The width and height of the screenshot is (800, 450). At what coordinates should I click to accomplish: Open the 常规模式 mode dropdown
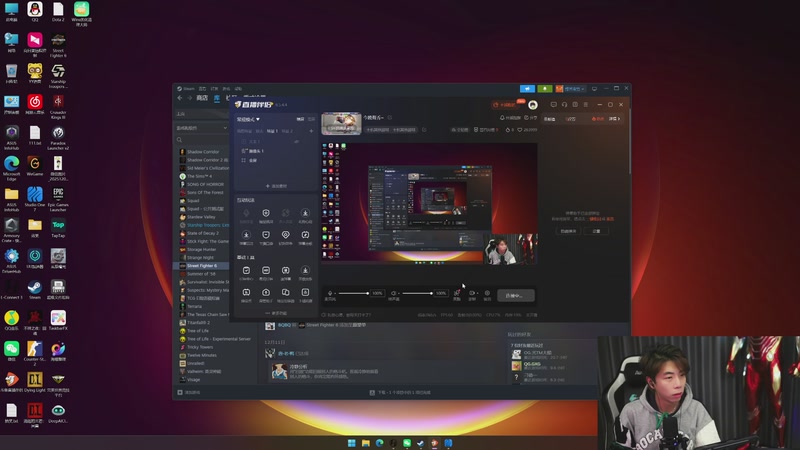(x=248, y=119)
